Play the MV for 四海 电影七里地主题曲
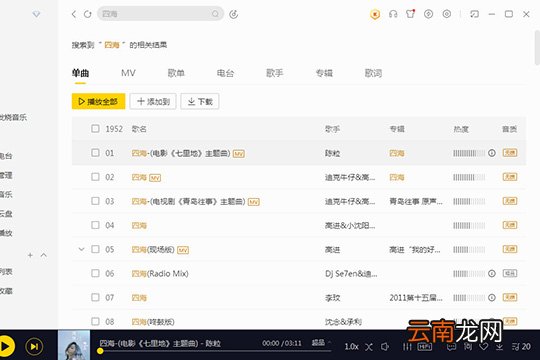 (239, 154)
